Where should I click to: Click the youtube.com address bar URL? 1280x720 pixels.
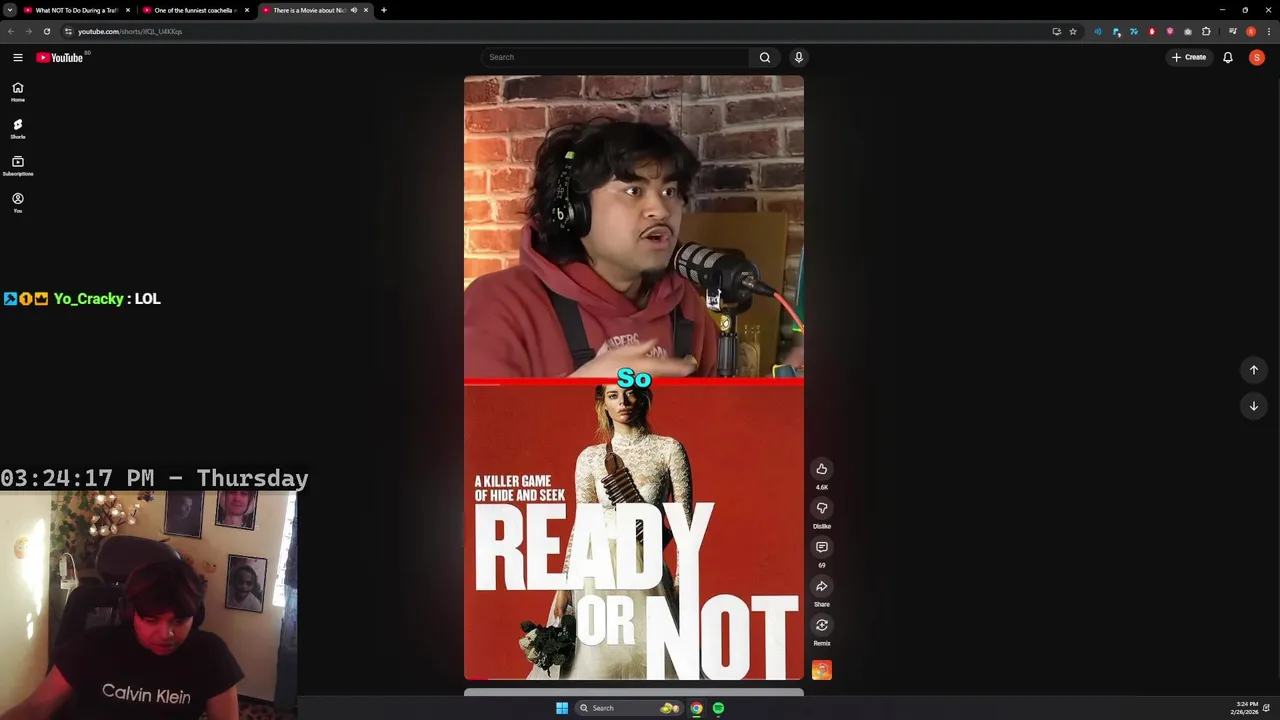click(130, 31)
